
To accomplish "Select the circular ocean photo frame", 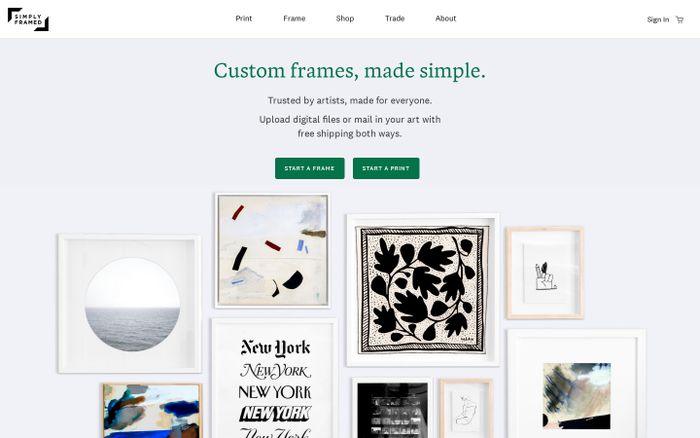I will tap(129, 304).
